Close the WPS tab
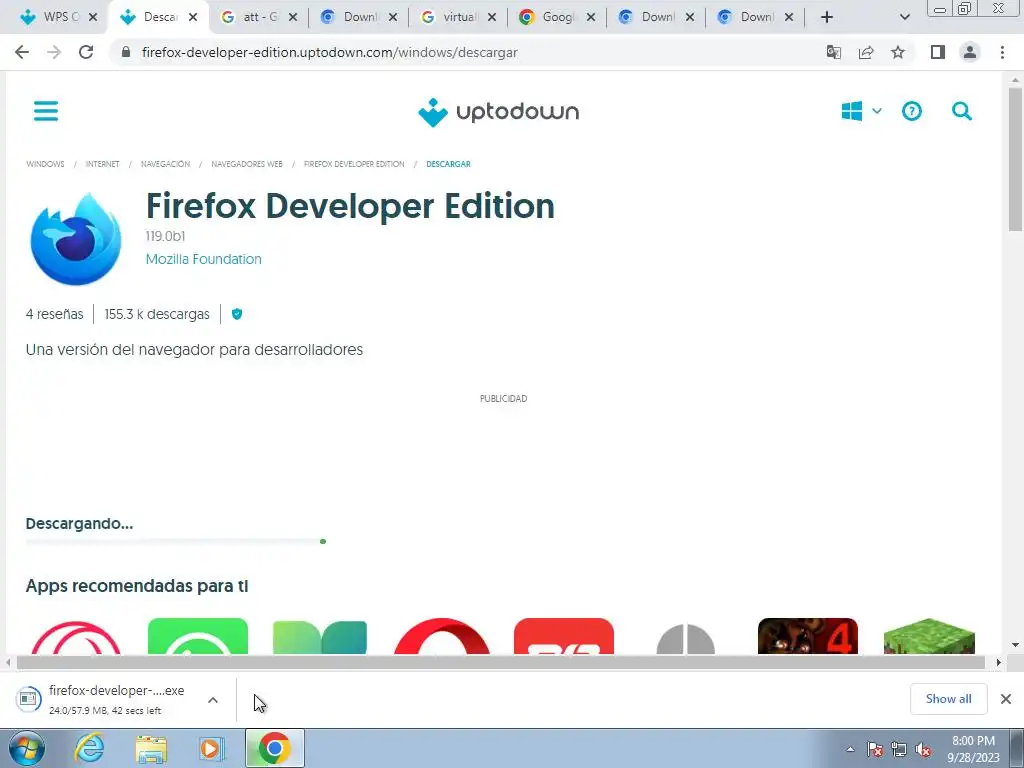This screenshot has height=768, width=1024. (x=93, y=18)
